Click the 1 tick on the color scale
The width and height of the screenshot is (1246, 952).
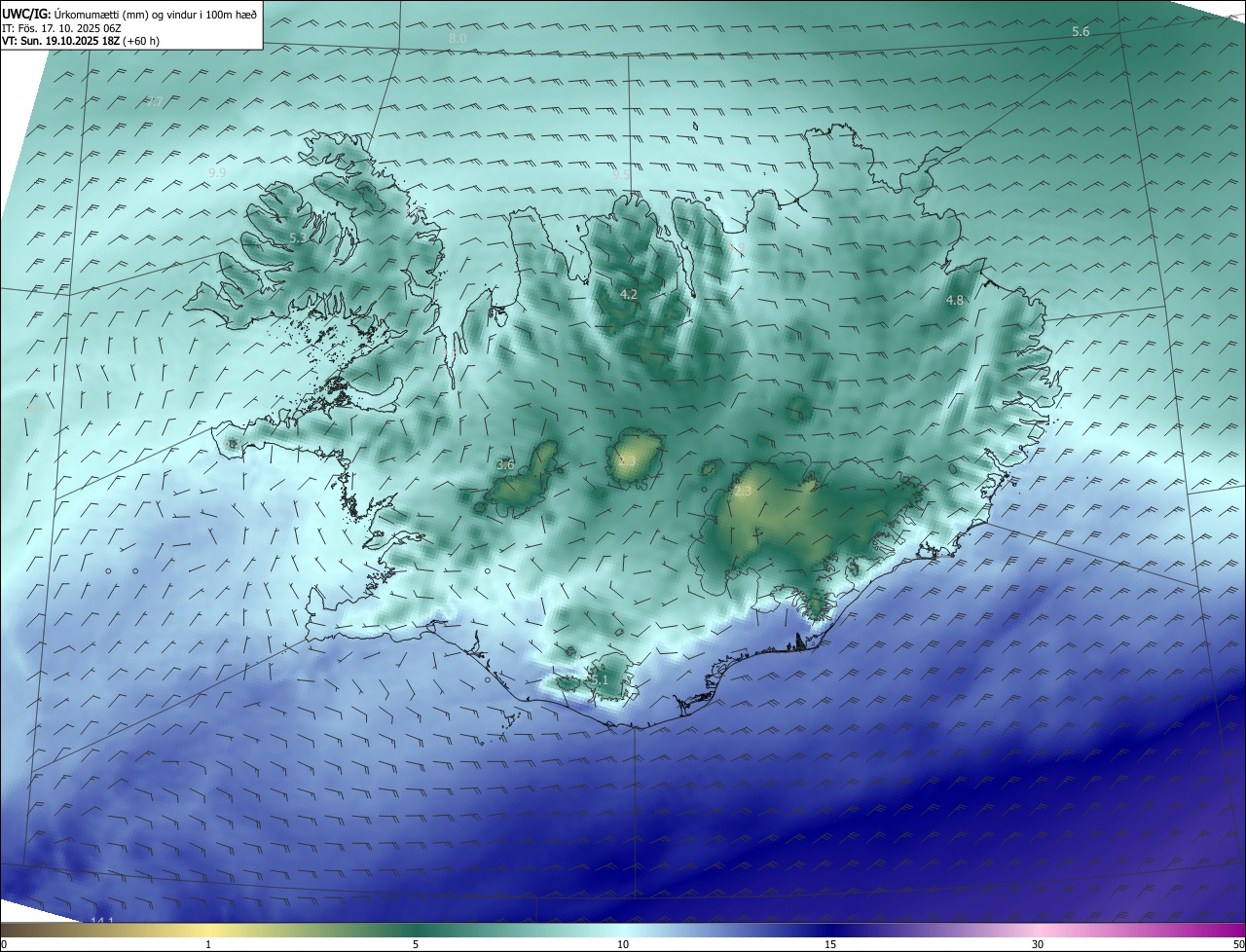click(208, 944)
